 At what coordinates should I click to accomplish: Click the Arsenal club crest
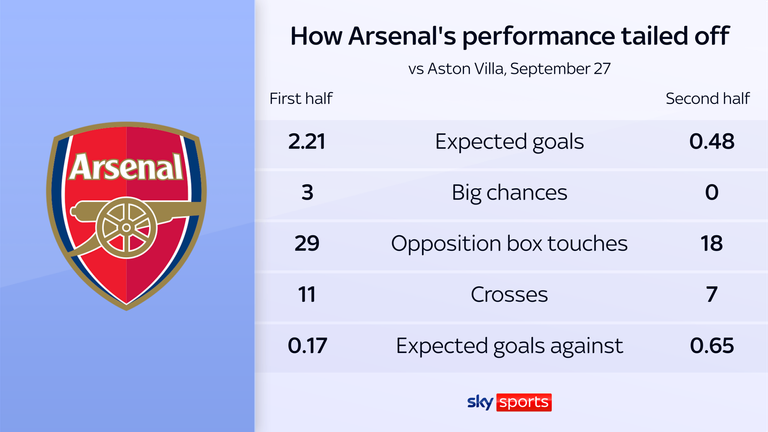tap(127, 213)
